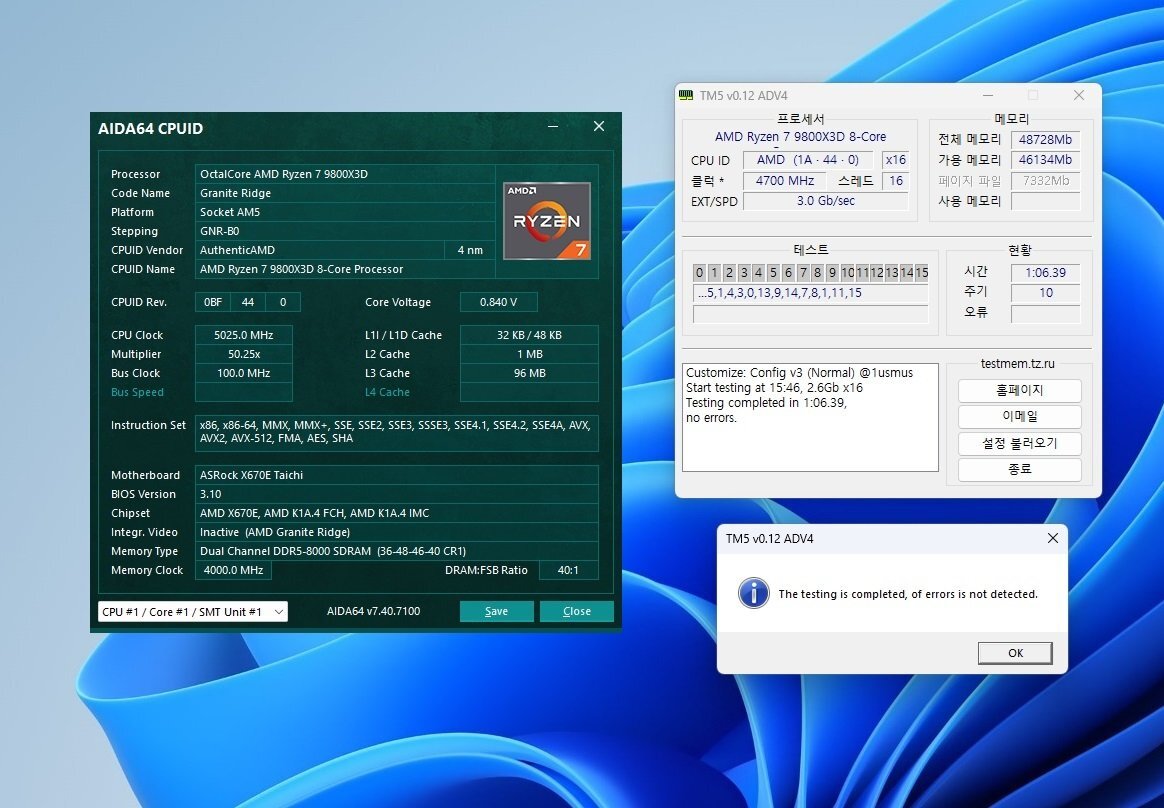The width and height of the screenshot is (1164, 808).
Task: Click CPUID Rev. value 0BF
Action: coord(213,302)
